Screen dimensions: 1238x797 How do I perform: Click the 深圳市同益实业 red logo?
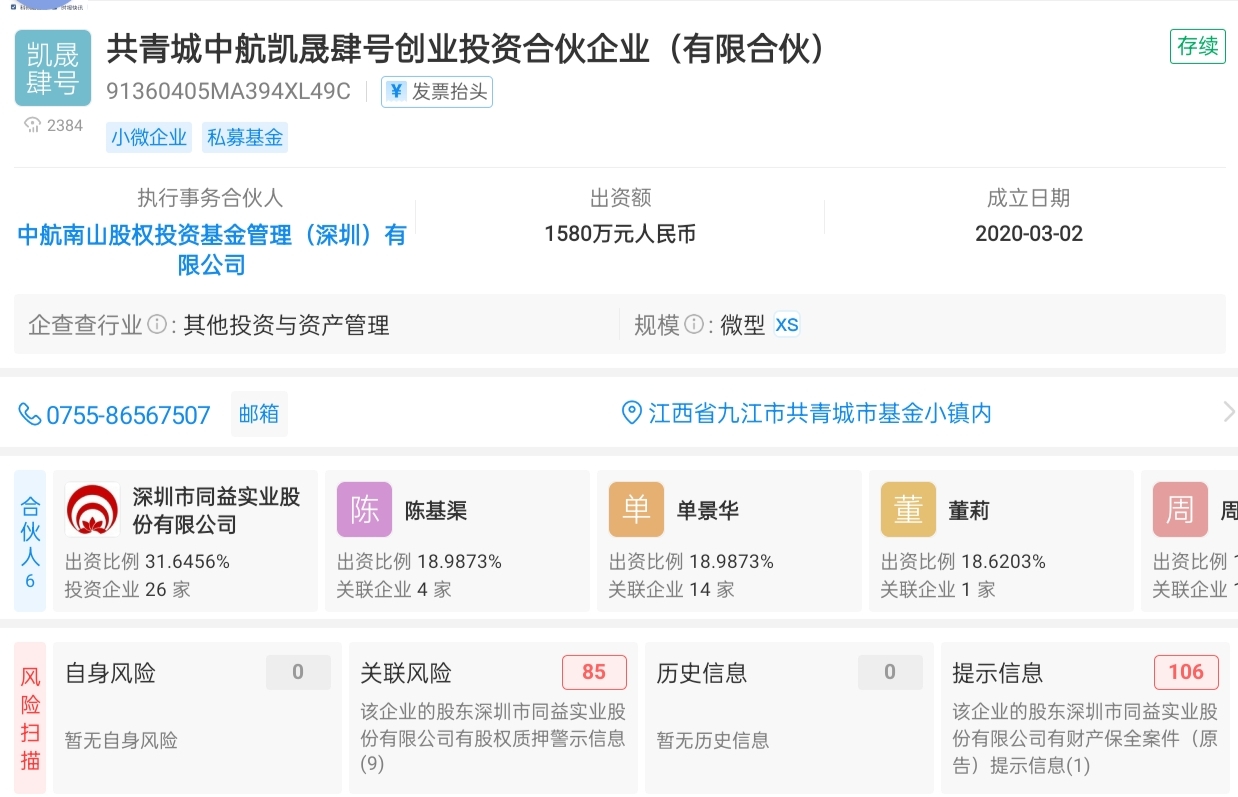pyautogui.click(x=93, y=510)
